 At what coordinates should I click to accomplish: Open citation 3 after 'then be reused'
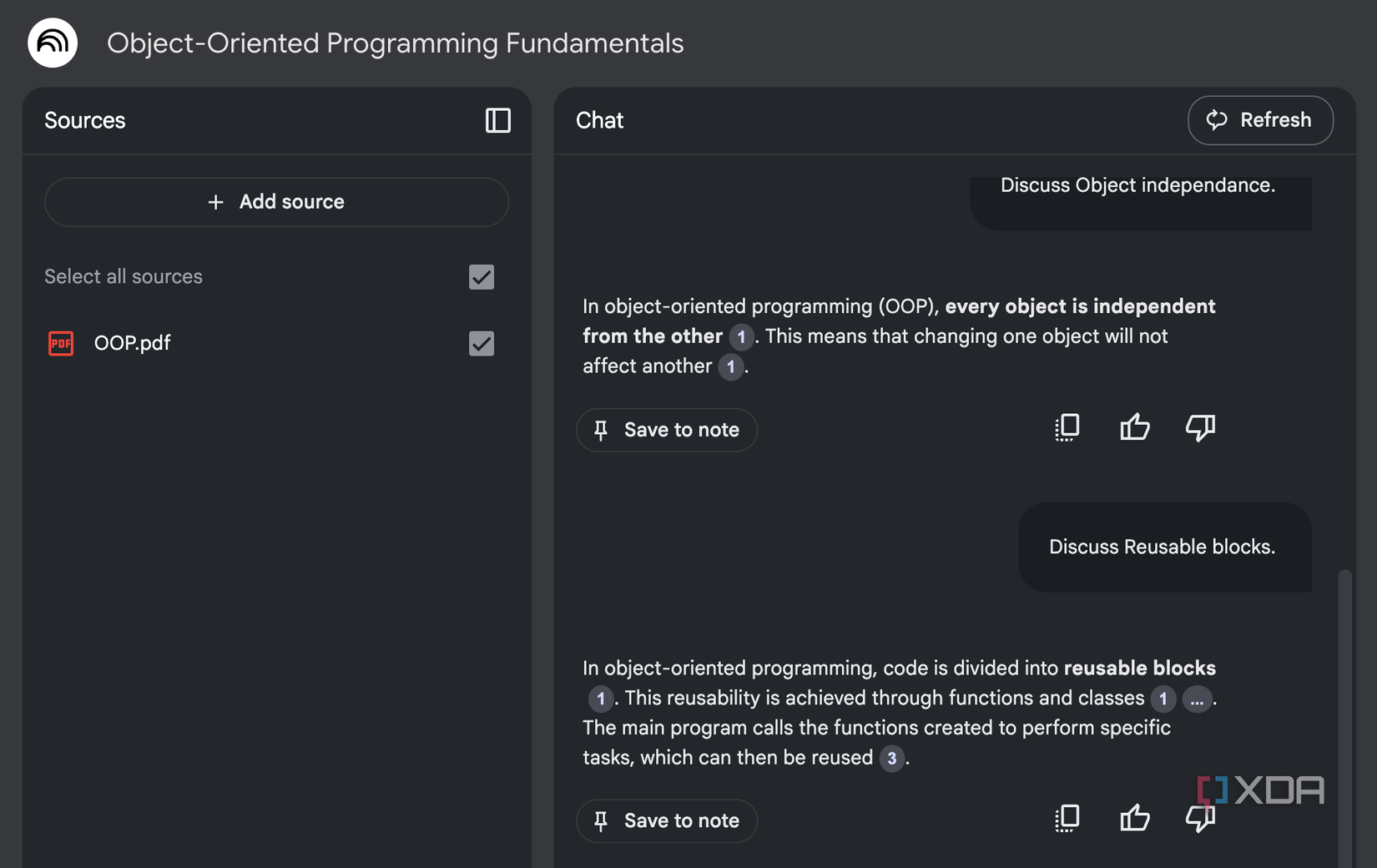(x=892, y=758)
